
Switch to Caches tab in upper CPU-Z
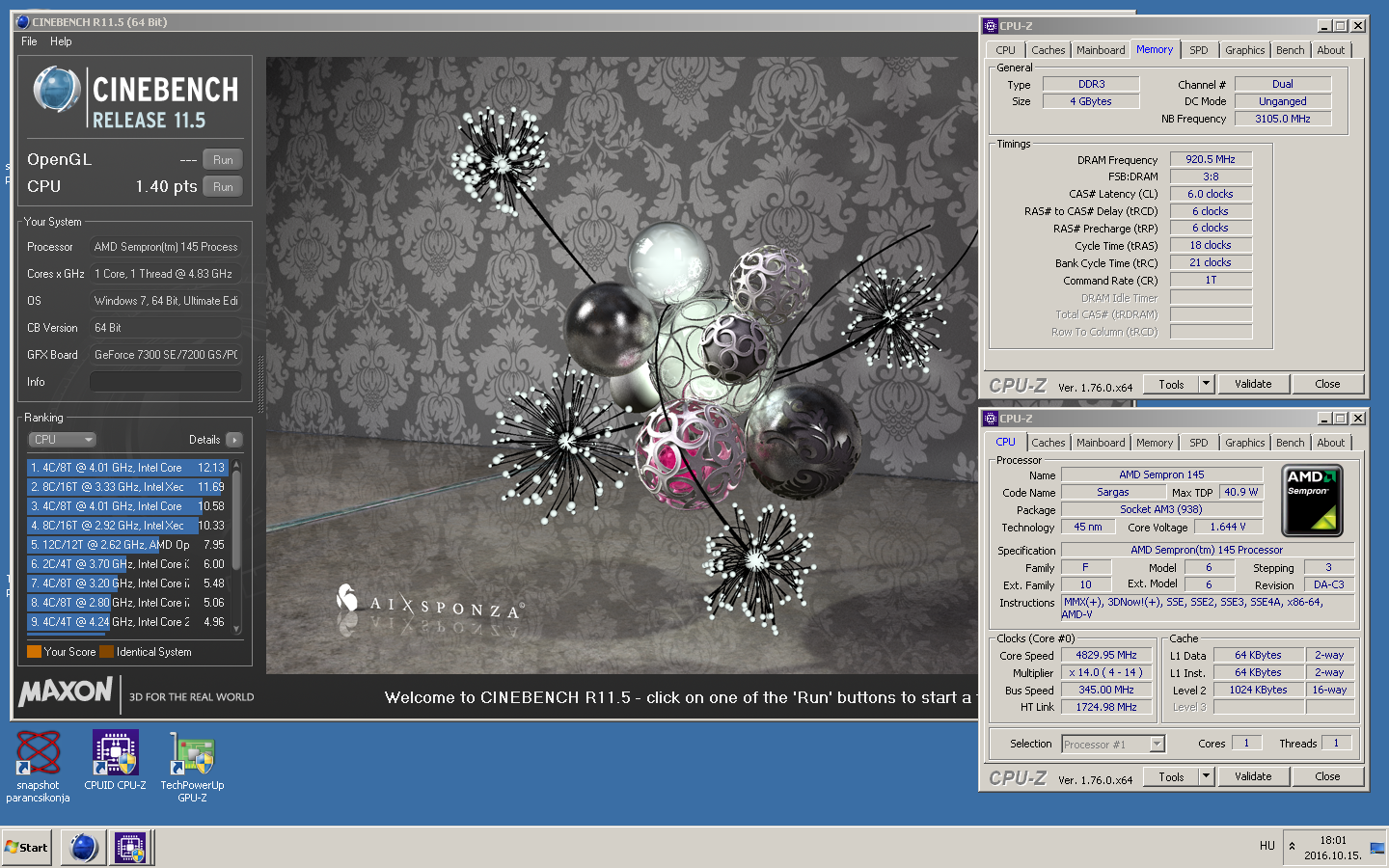(x=1049, y=50)
